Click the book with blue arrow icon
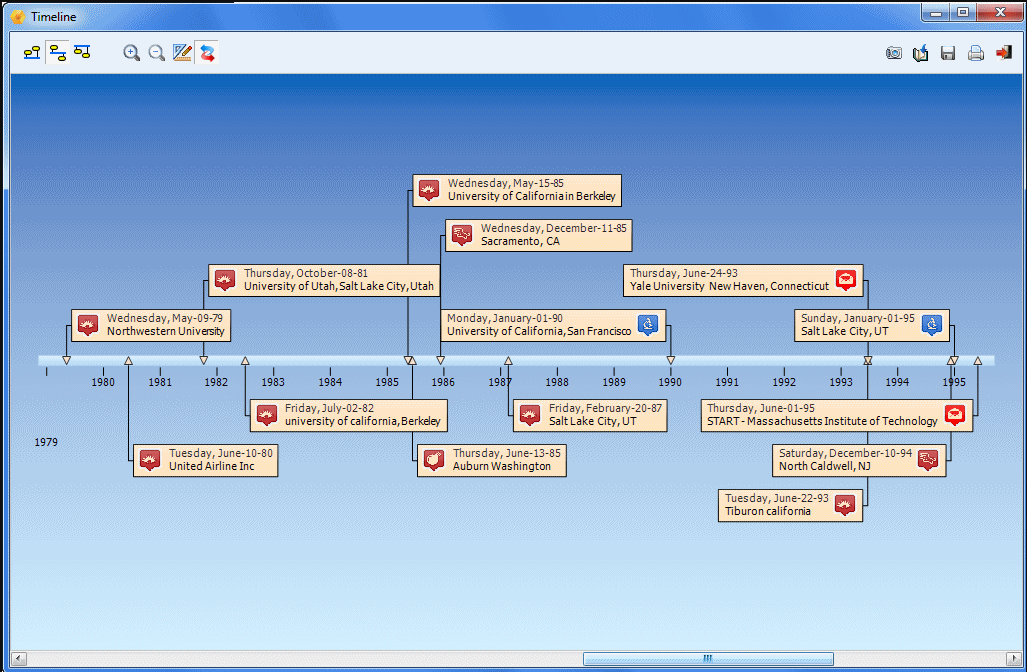 (921, 53)
